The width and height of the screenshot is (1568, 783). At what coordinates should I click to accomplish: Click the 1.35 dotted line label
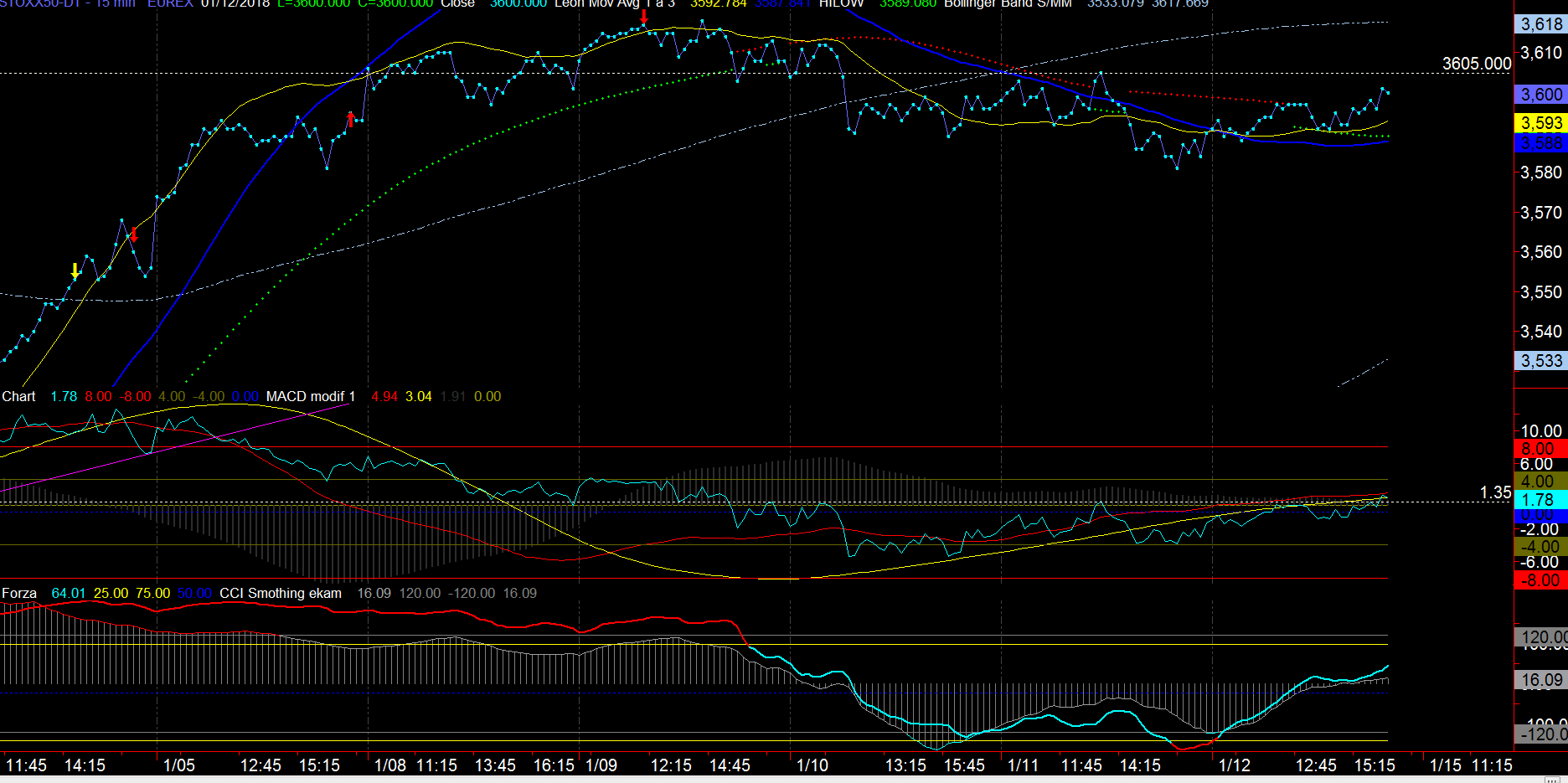coord(1495,492)
